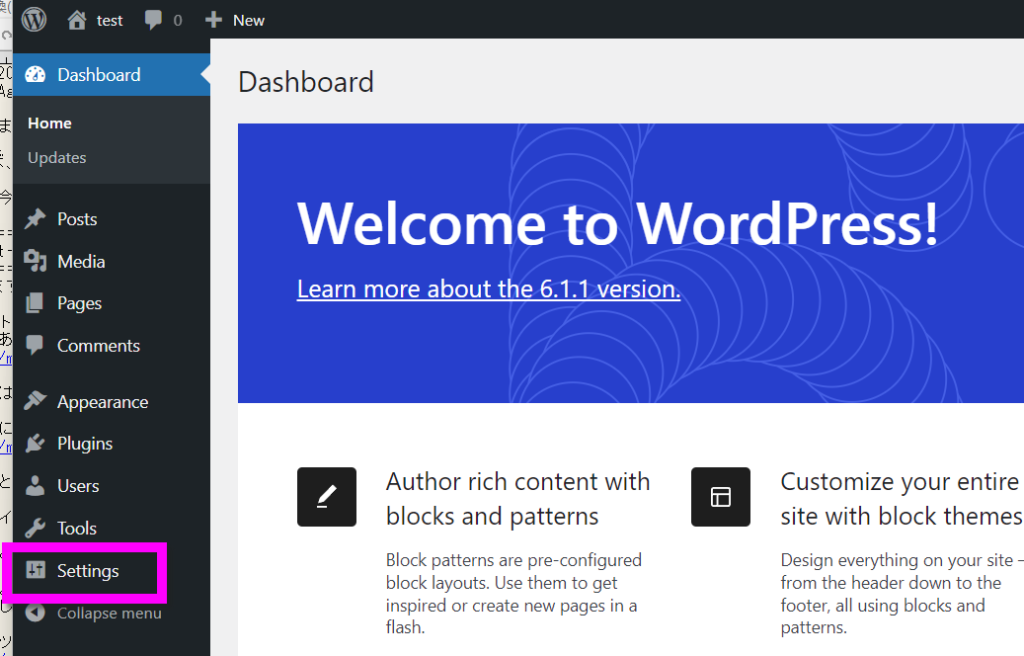The image size is (1024, 656).
Task: Click the plus icon next to New
Action: point(214,20)
